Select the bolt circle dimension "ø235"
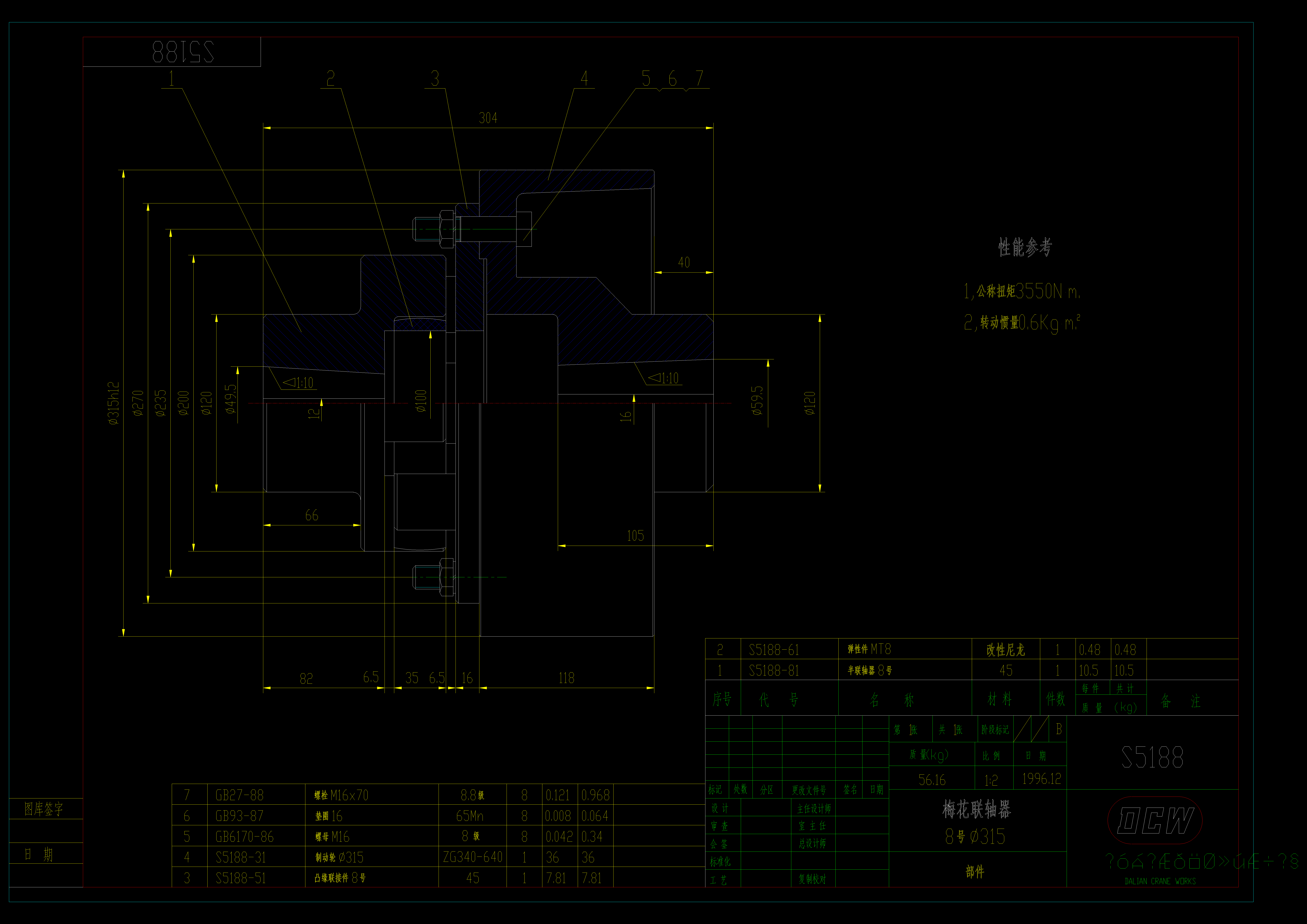The height and width of the screenshot is (924, 1307). click(161, 403)
